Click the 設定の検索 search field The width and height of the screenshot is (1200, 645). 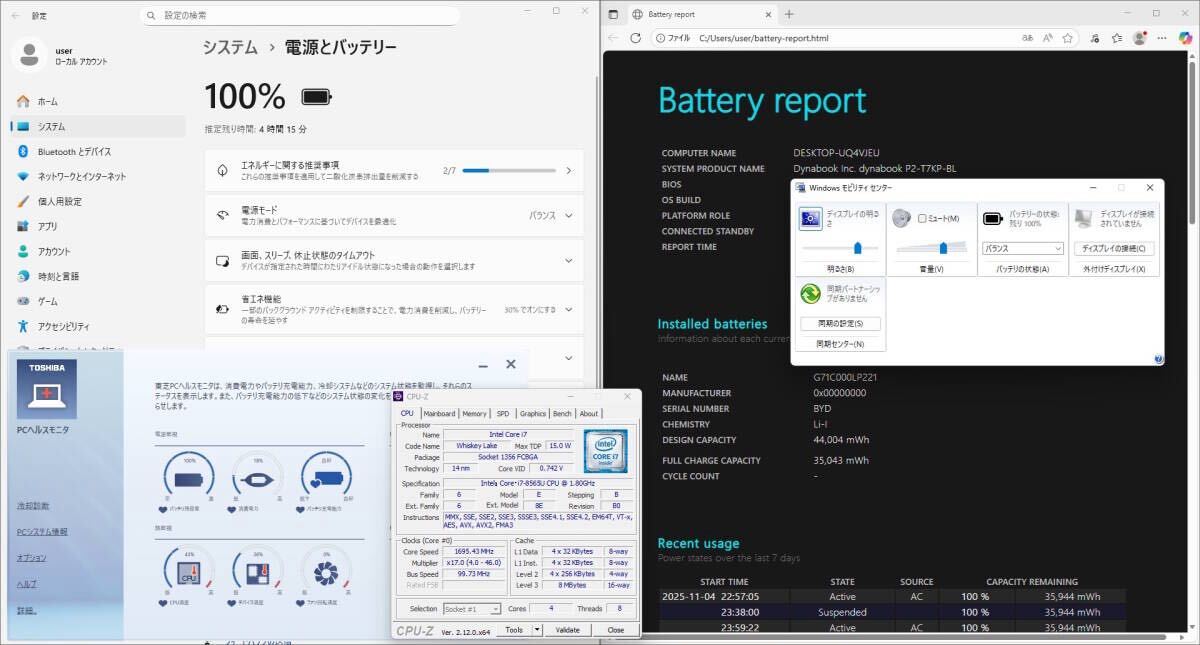point(300,16)
